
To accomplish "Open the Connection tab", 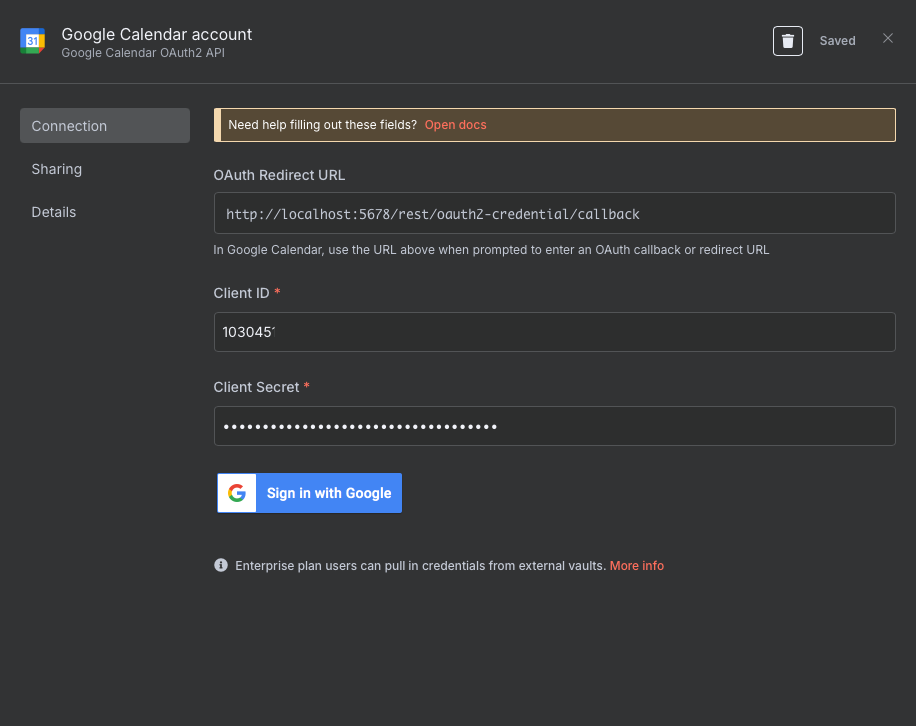I will [105, 126].
